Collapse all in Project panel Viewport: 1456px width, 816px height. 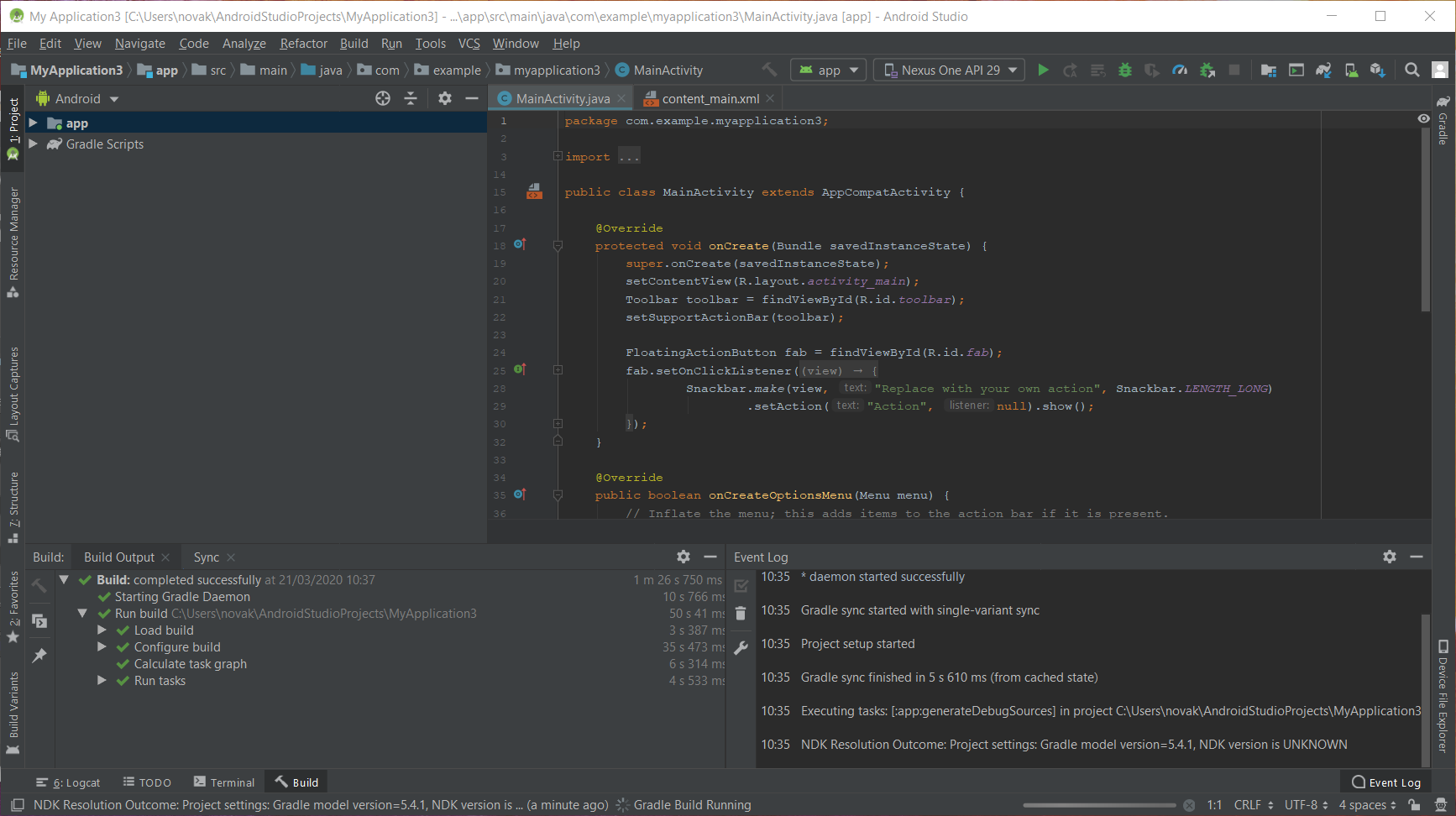(x=411, y=99)
